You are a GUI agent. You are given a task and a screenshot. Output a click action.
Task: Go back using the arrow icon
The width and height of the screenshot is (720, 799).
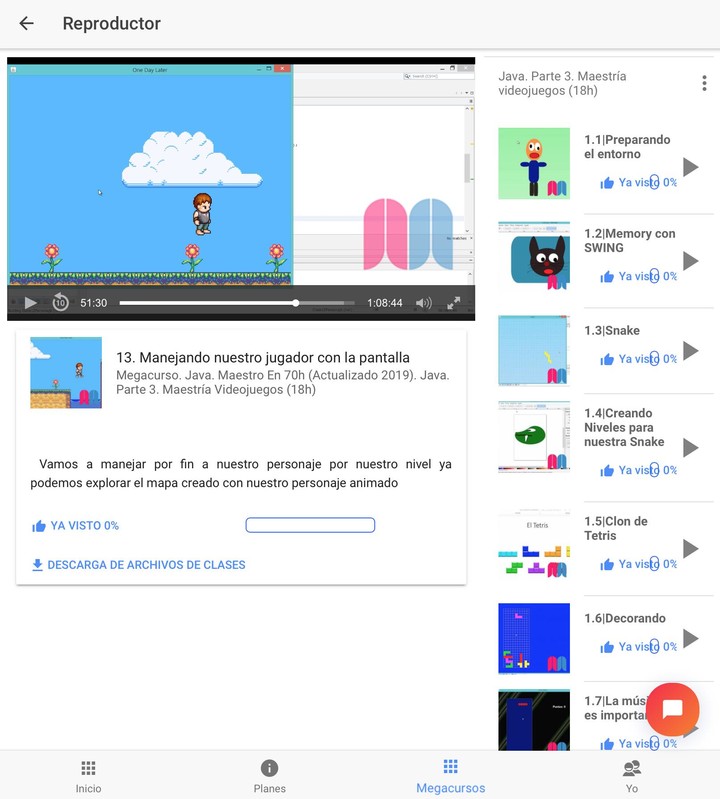click(x=27, y=24)
